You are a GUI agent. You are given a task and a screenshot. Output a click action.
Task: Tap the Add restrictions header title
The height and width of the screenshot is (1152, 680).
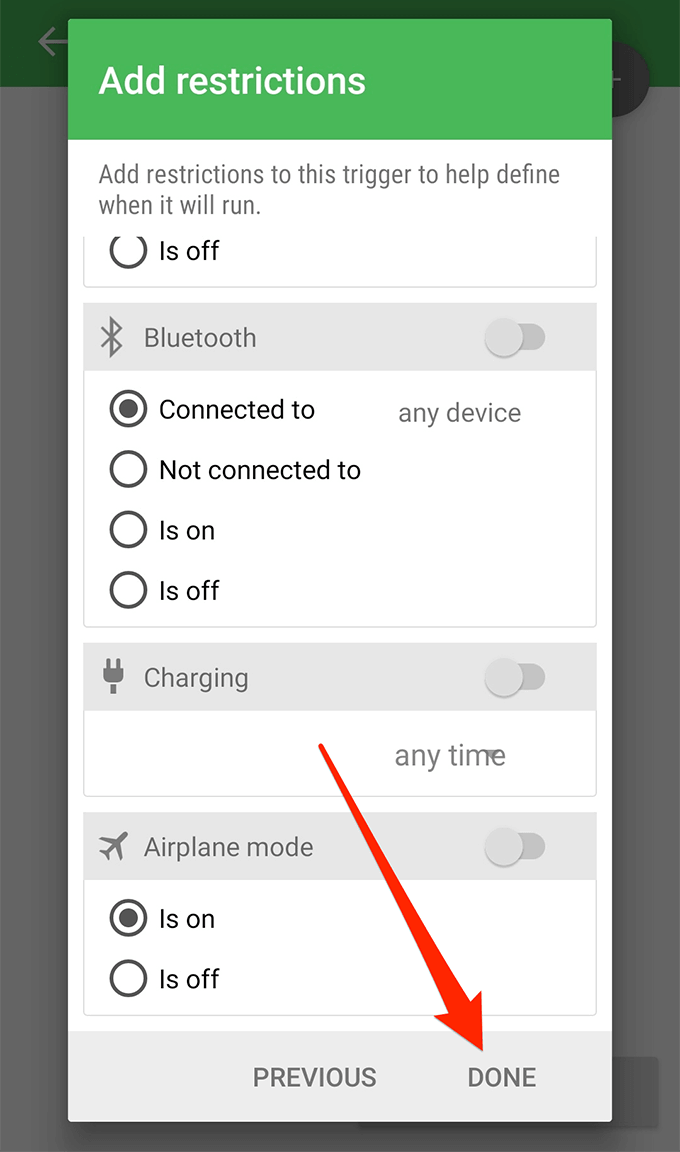tap(232, 81)
